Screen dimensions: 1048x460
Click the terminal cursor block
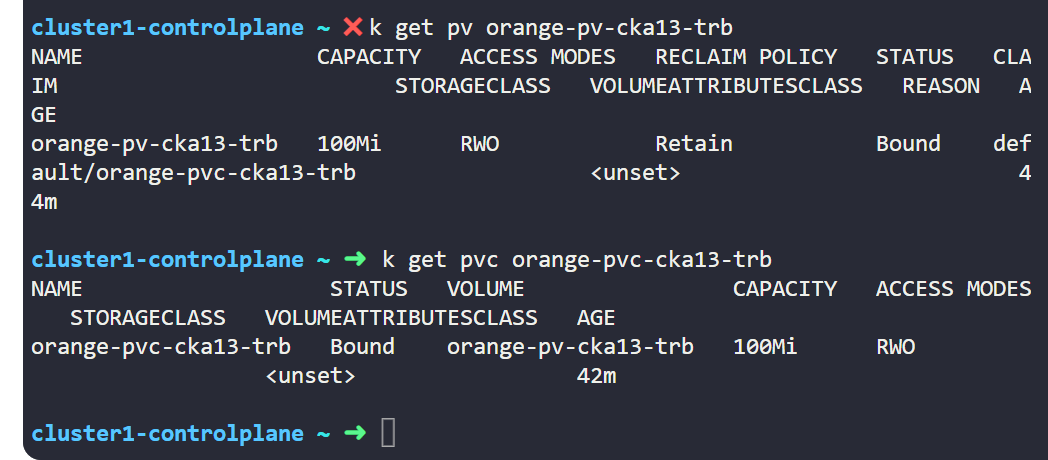pyautogui.click(x=389, y=434)
